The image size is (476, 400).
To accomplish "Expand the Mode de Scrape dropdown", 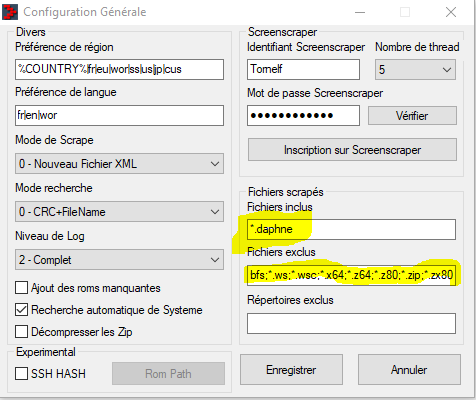I will pyautogui.click(x=119, y=164).
